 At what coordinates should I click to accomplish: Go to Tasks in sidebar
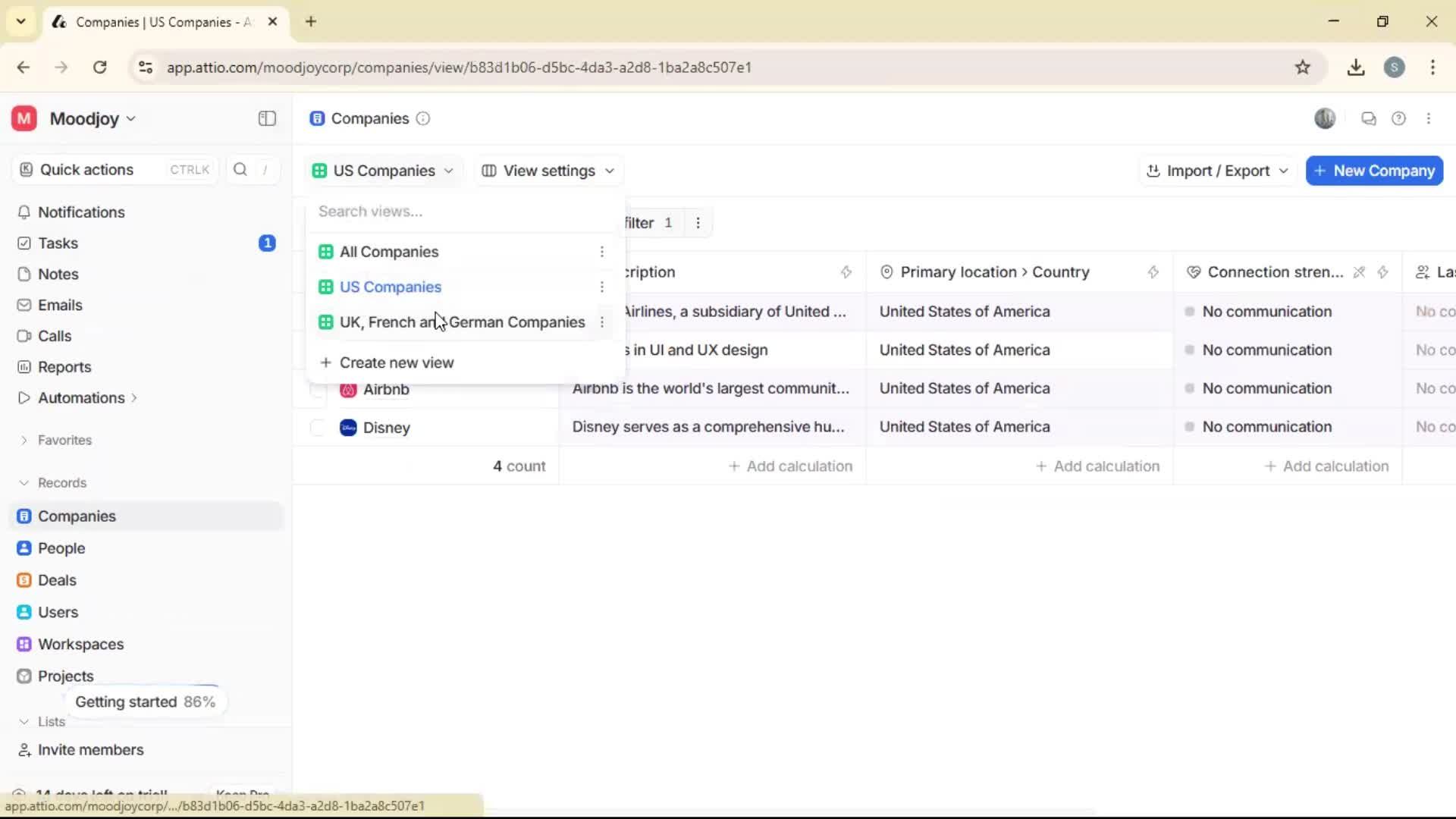pyautogui.click(x=58, y=243)
